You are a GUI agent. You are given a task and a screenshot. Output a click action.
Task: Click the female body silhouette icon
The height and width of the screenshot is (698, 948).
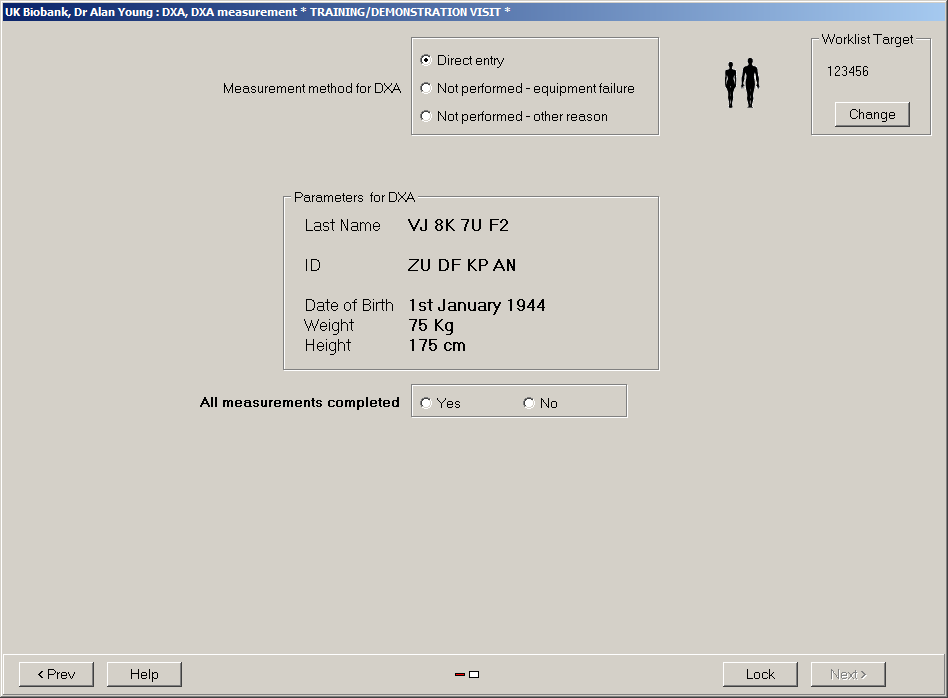click(731, 86)
